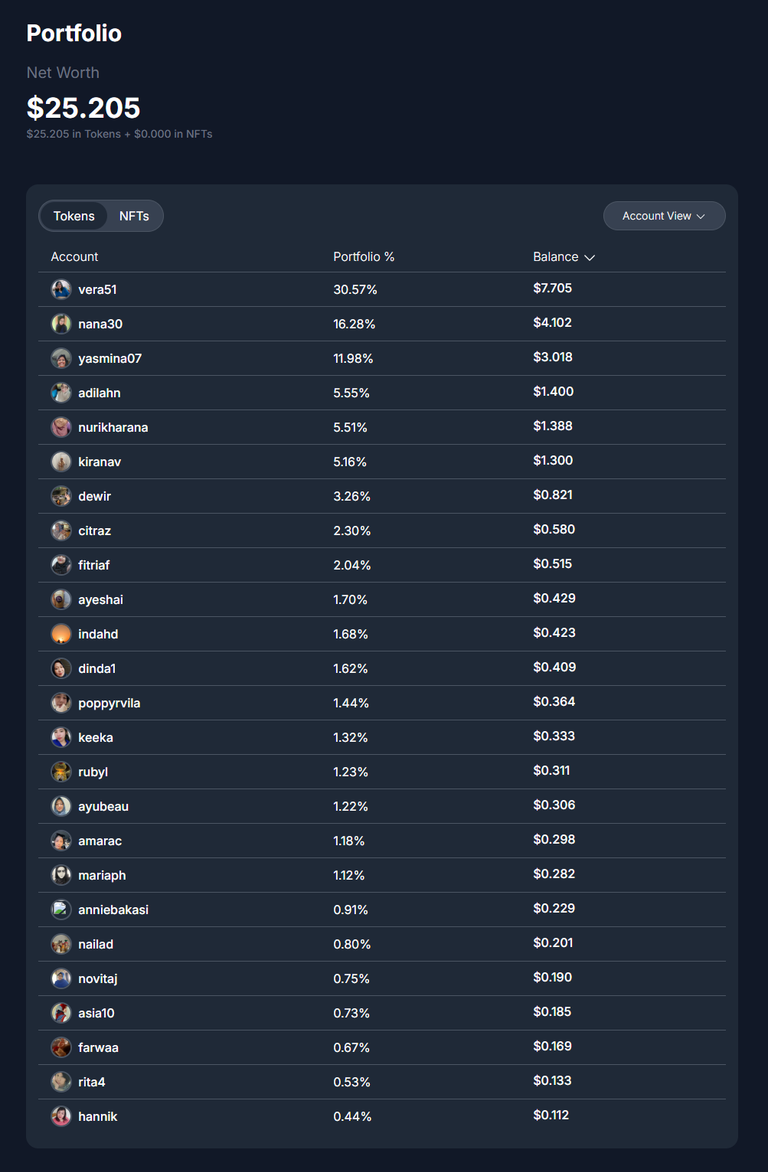Click vera51's avatar icon
768x1172 pixels.
[61, 289]
